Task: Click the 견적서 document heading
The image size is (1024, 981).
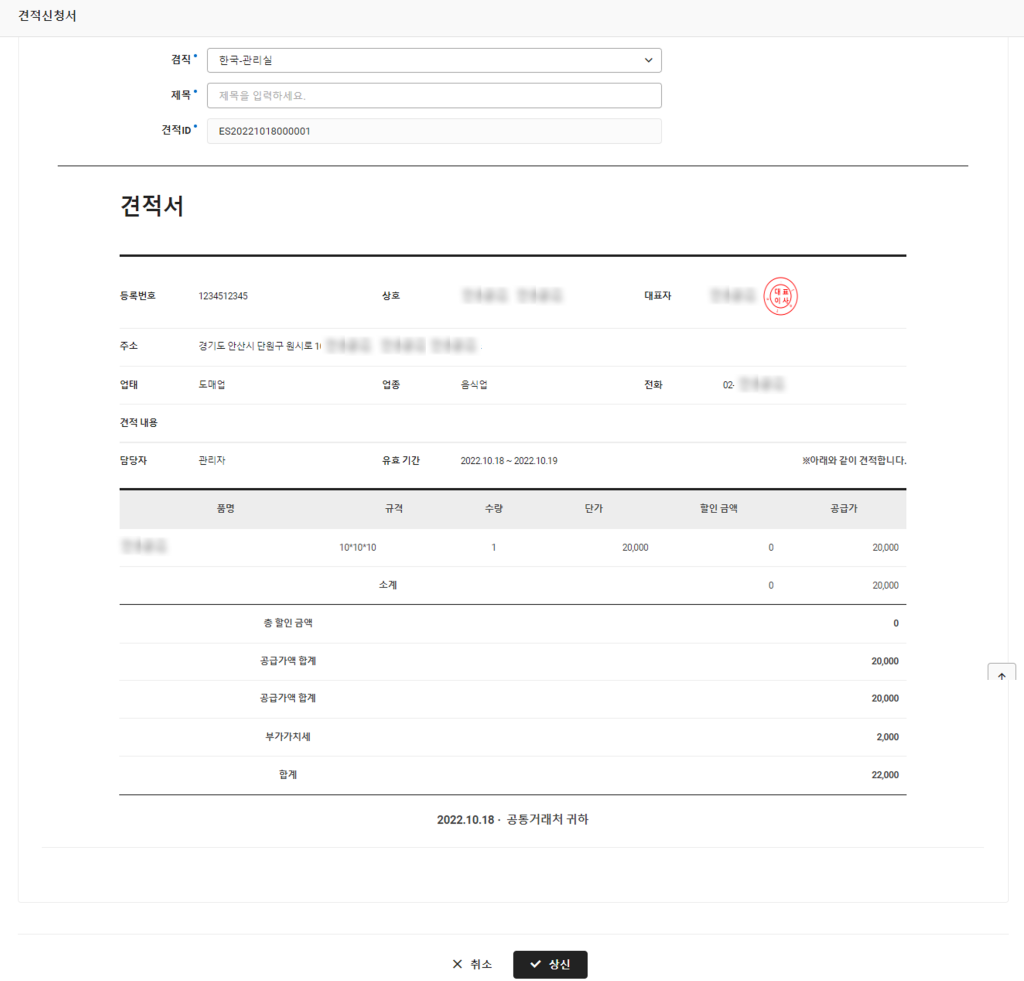Action: 152,207
